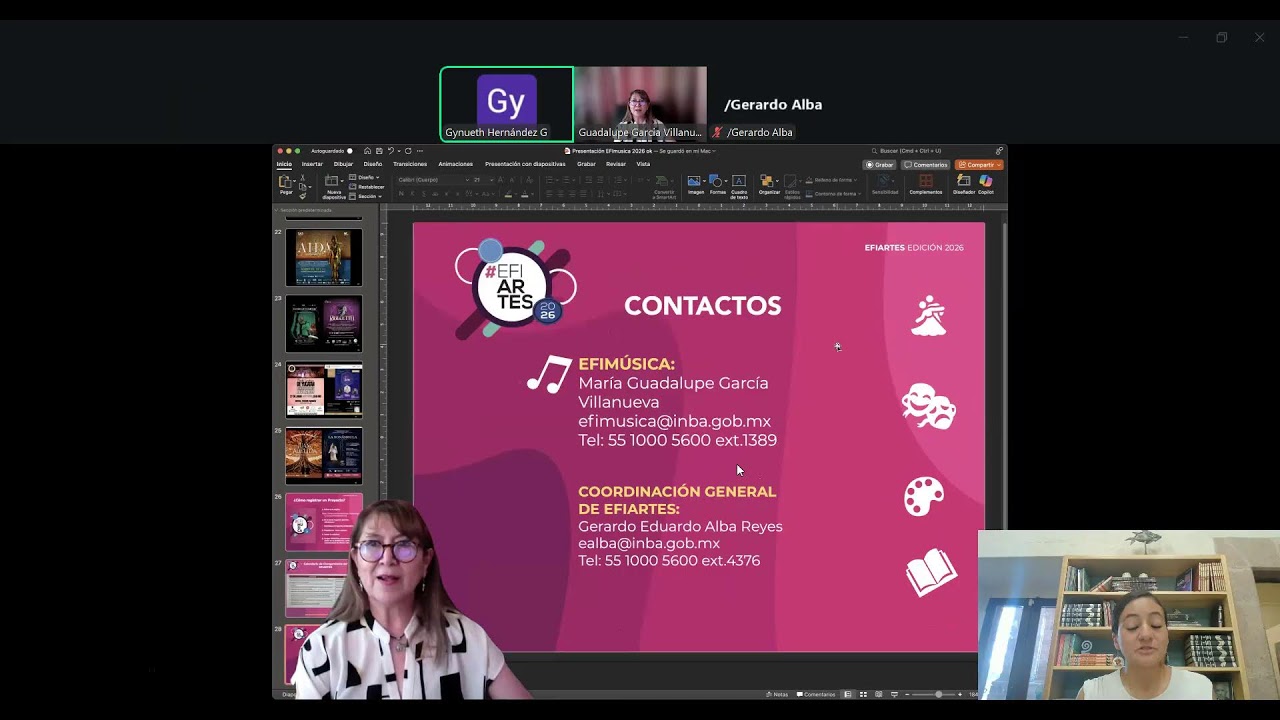Click the font color button

[x=525, y=194]
